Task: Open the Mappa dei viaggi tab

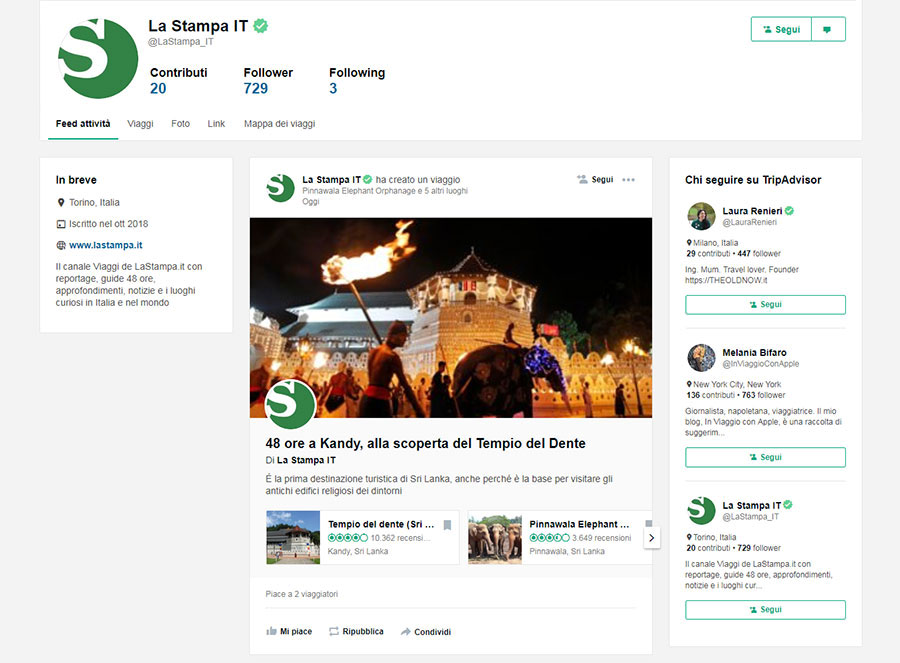Action: click(x=280, y=123)
